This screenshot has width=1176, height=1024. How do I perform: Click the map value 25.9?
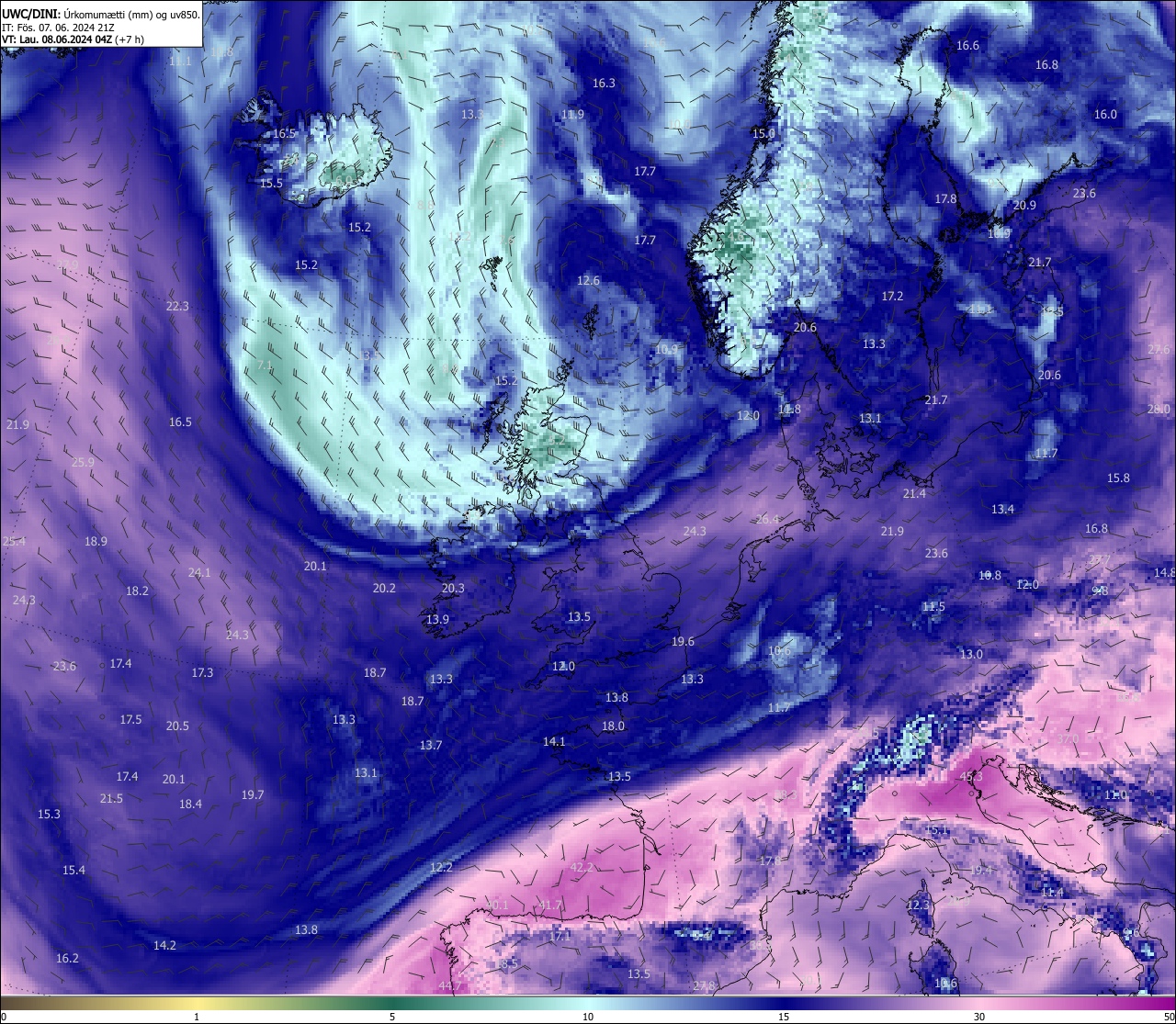(83, 463)
